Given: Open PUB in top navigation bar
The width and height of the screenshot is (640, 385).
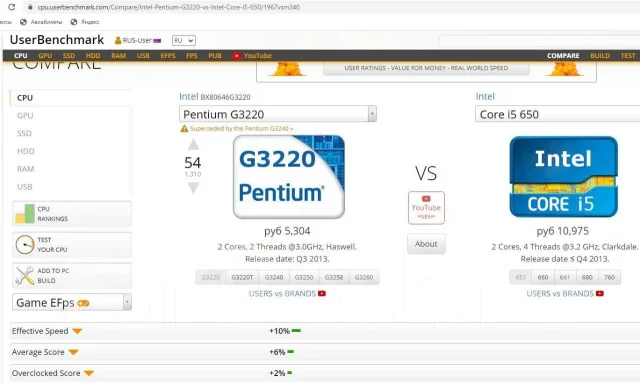Looking at the screenshot, I should coord(215,56).
